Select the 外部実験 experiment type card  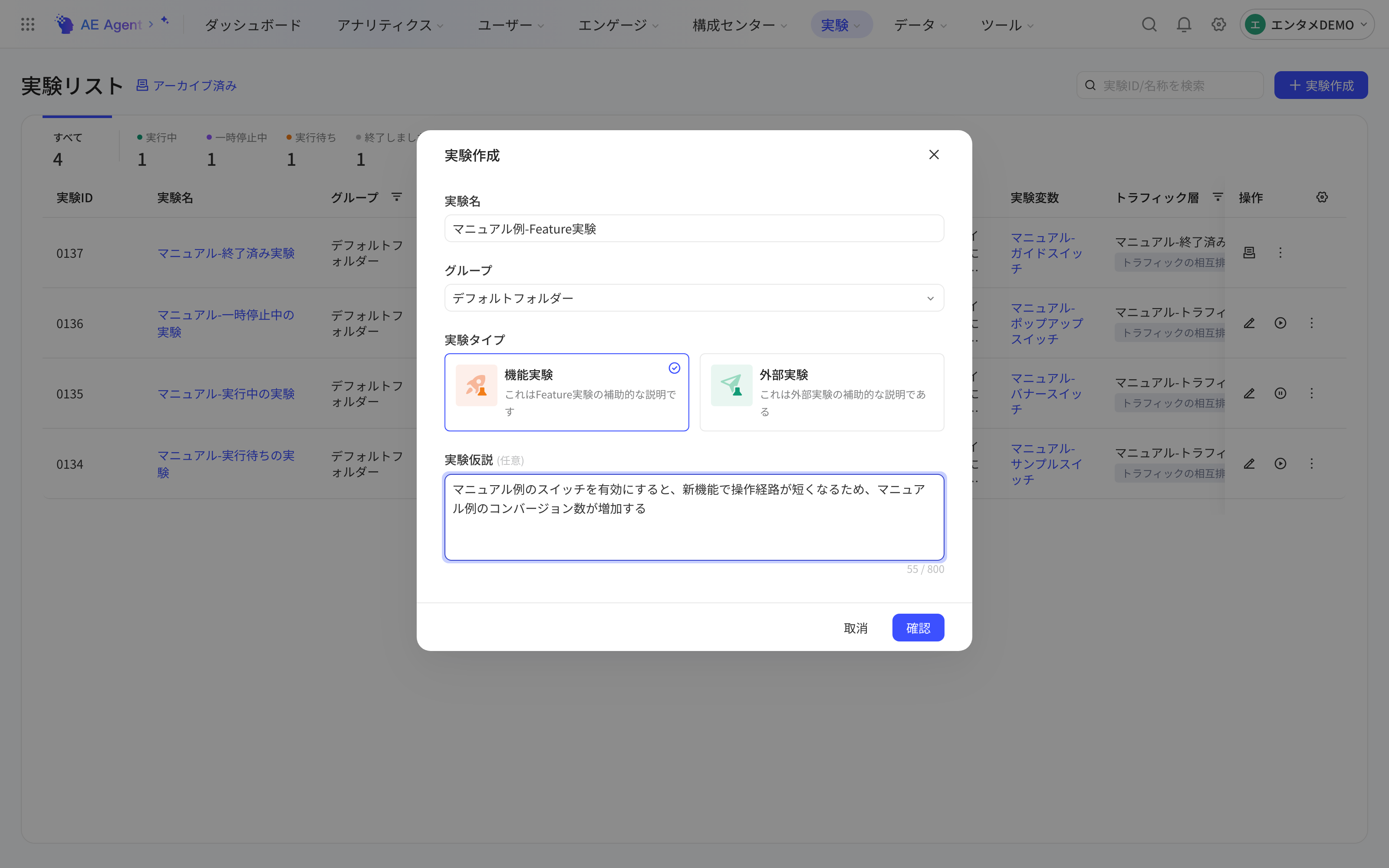click(x=822, y=392)
